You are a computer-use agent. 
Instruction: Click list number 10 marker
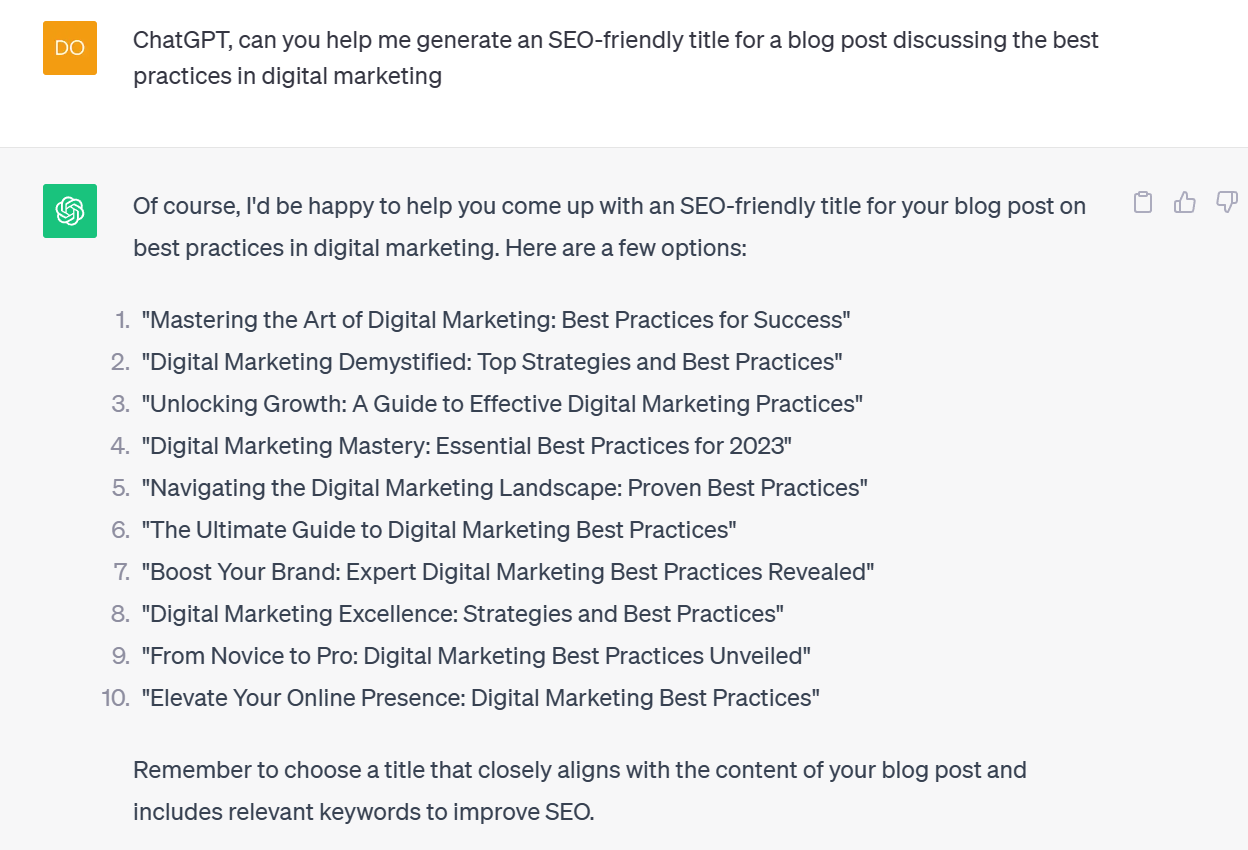point(116,698)
